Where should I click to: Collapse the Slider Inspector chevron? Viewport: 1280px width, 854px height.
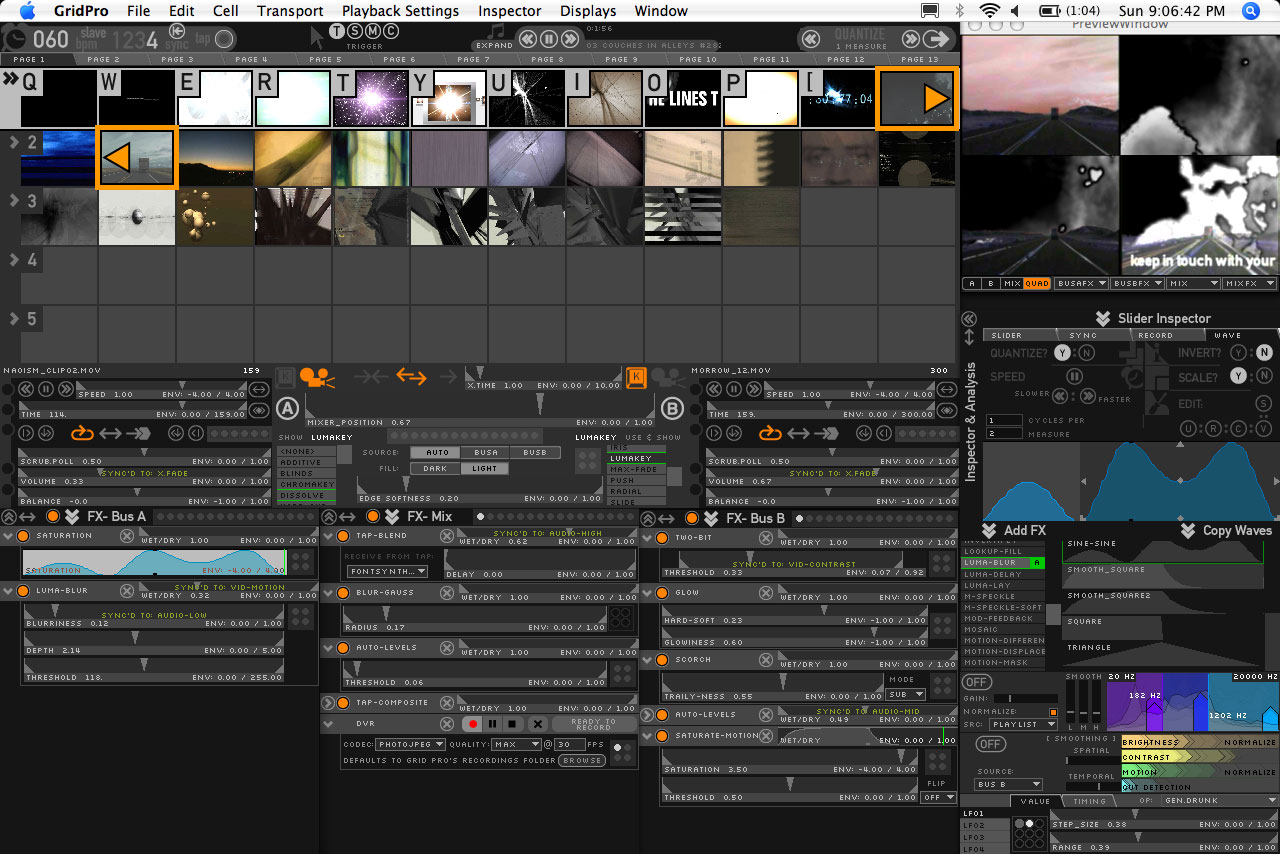tap(1103, 318)
